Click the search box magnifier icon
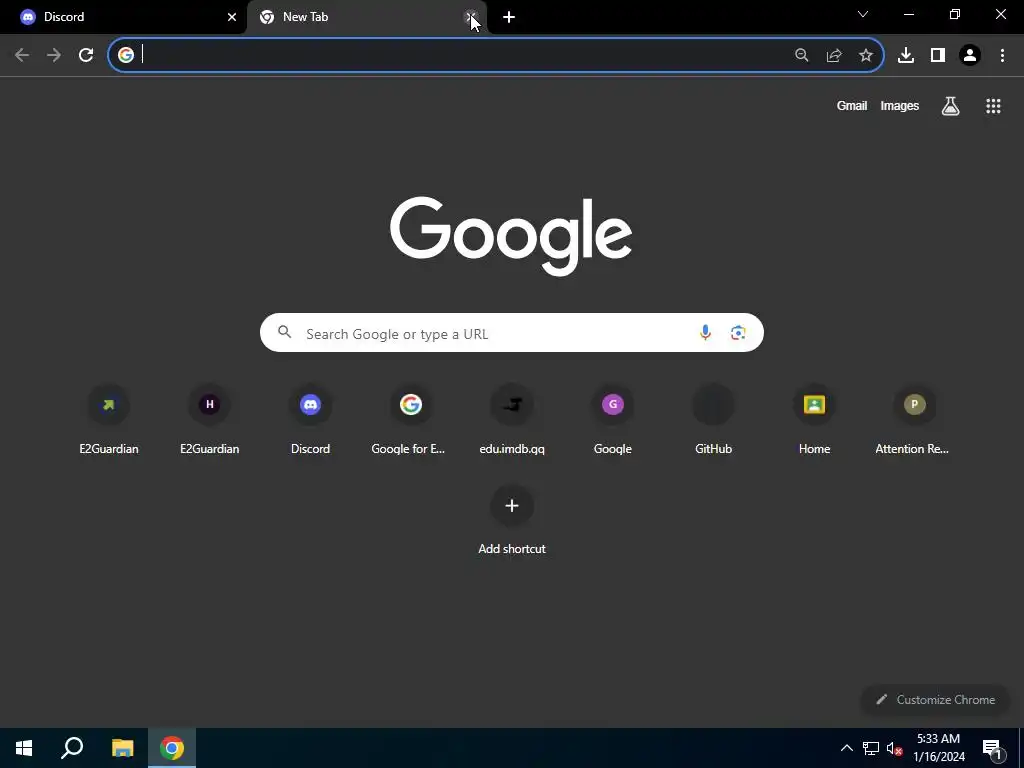This screenshot has height=768, width=1024. [285, 332]
